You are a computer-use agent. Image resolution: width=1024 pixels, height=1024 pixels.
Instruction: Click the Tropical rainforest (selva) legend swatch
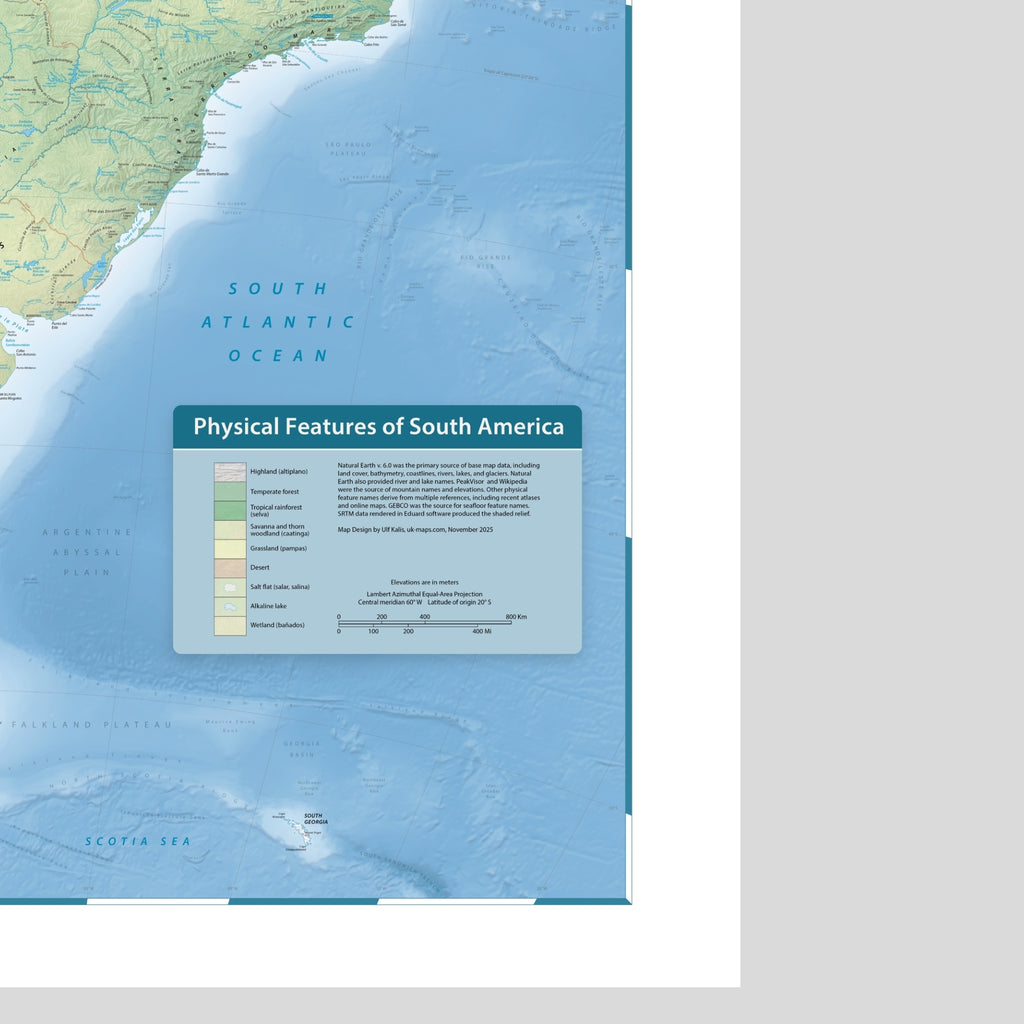click(x=230, y=510)
